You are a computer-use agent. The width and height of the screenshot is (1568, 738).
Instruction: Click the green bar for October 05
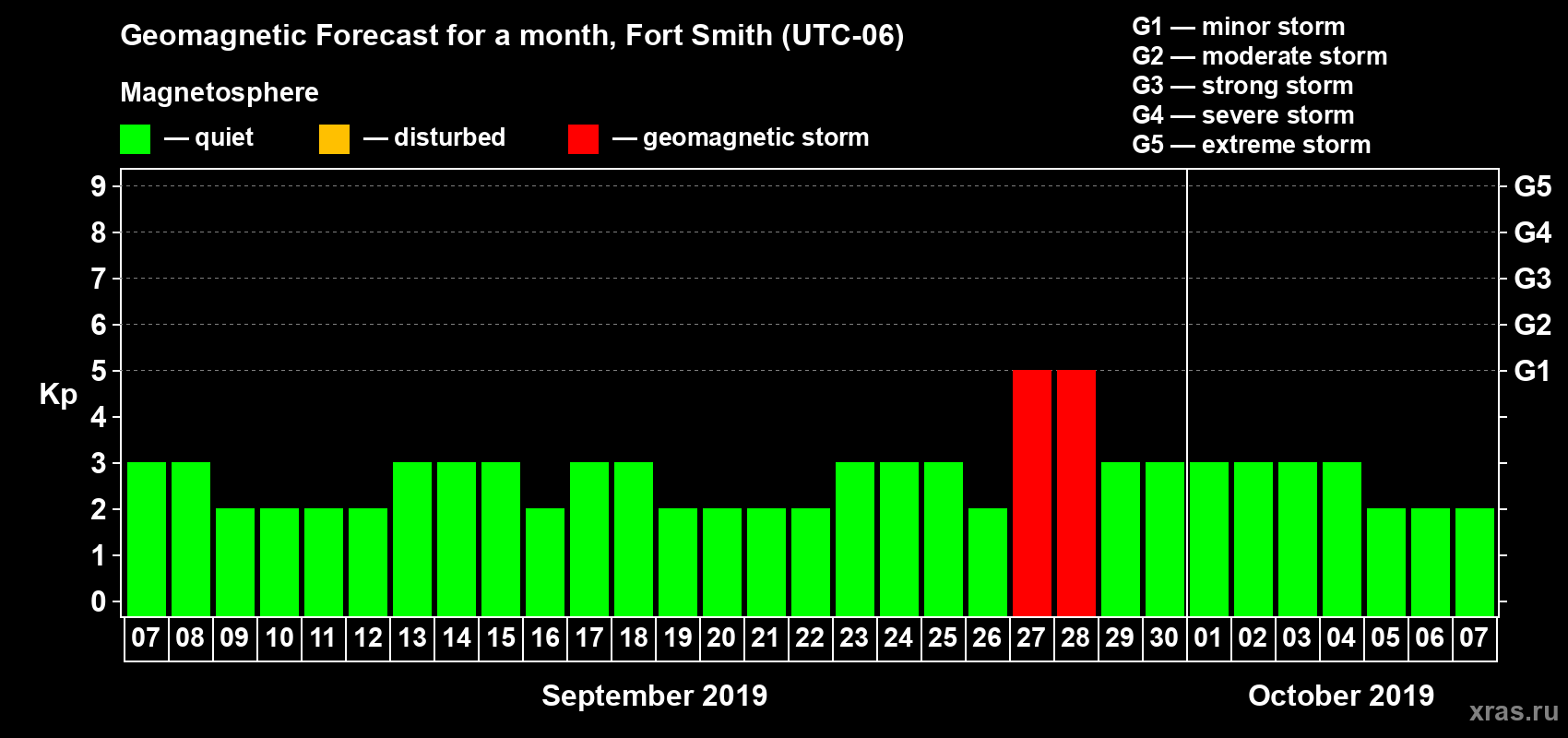pos(1386,562)
